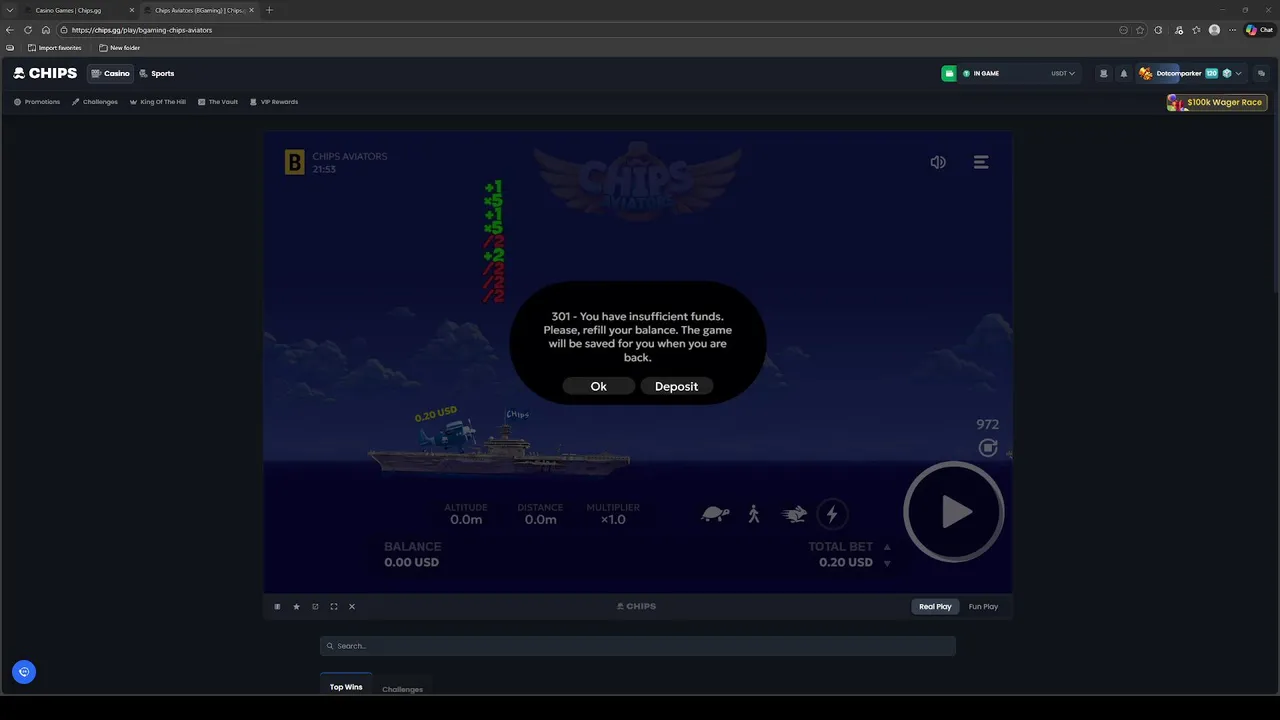Screen dimensions: 1280x720
Task: Toggle theatre mode icon below game
Action: click(277, 606)
